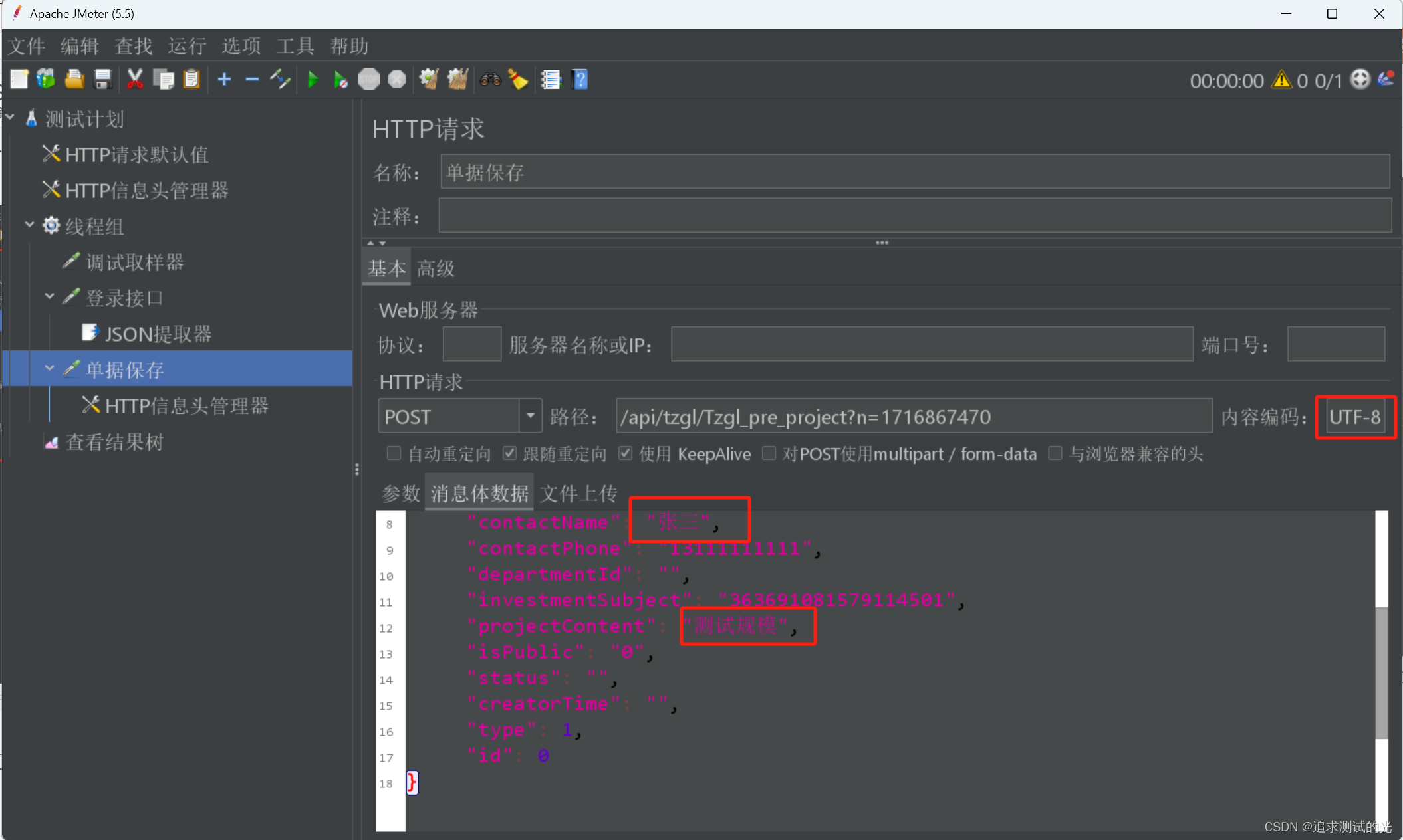Collapse all nodes with minus icon
This screenshot has width=1403, height=840.
pyautogui.click(x=252, y=80)
